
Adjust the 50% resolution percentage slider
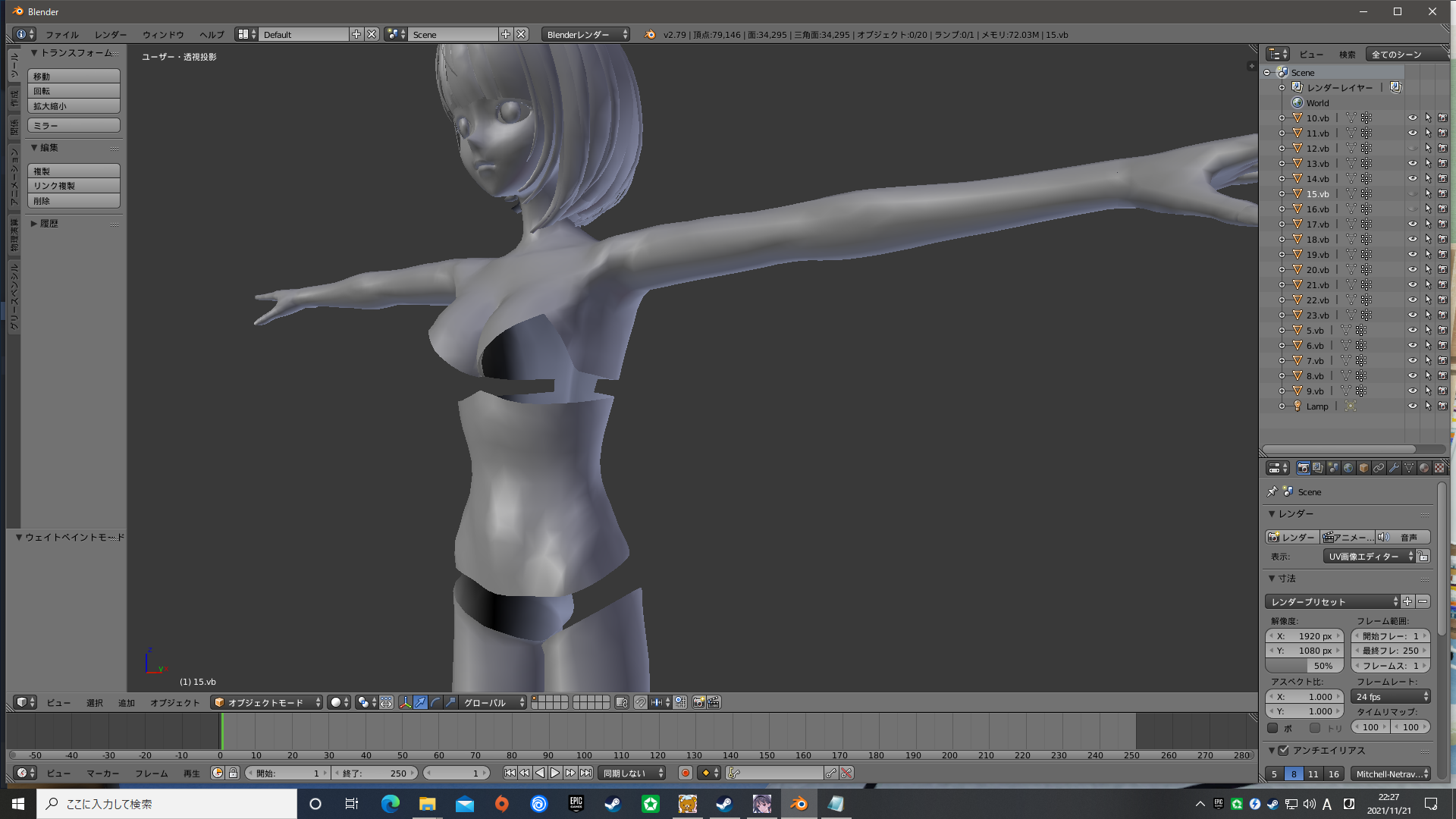point(1304,665)
